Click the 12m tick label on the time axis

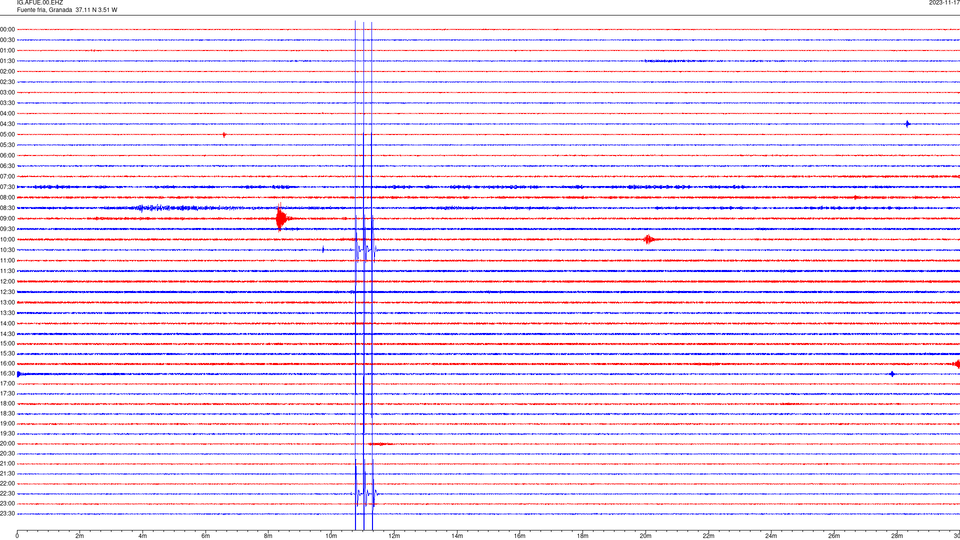click(394, 536)
